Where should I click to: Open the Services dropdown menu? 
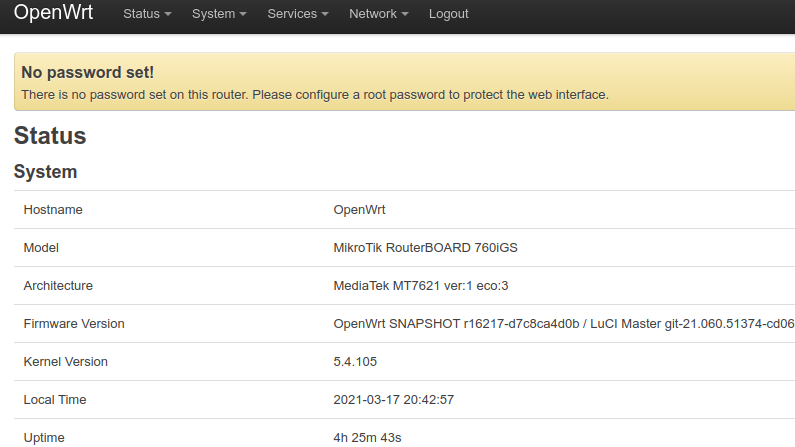[x=298, y=14]
